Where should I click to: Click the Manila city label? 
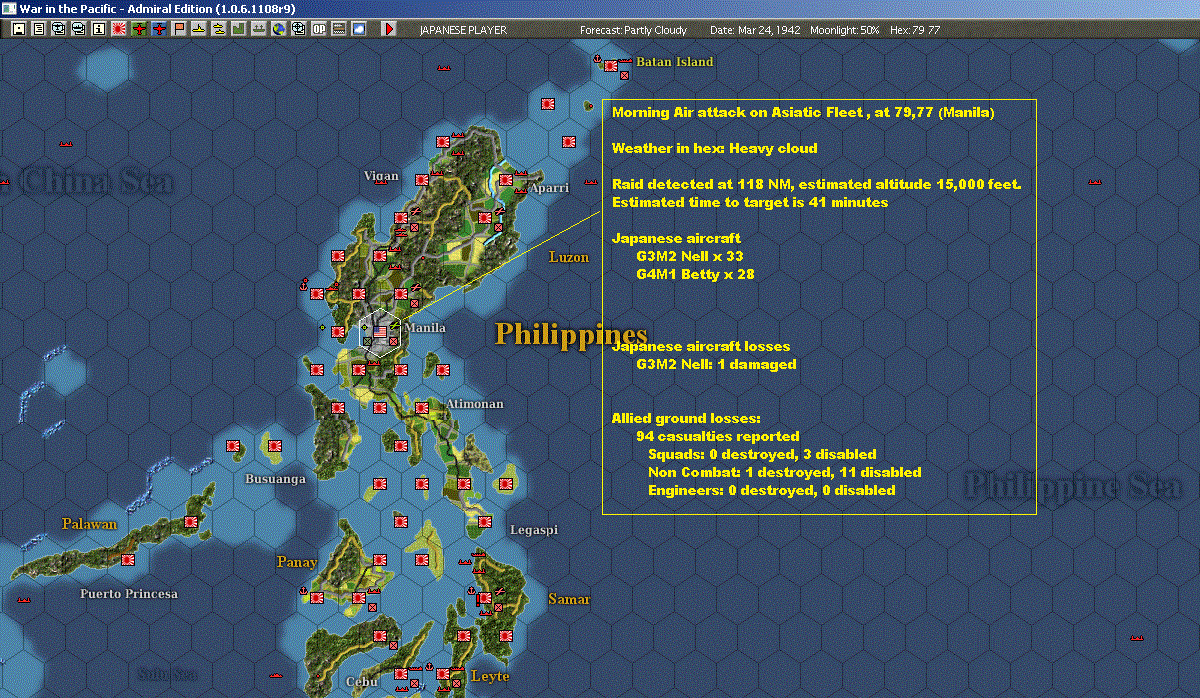pos(425,328)
